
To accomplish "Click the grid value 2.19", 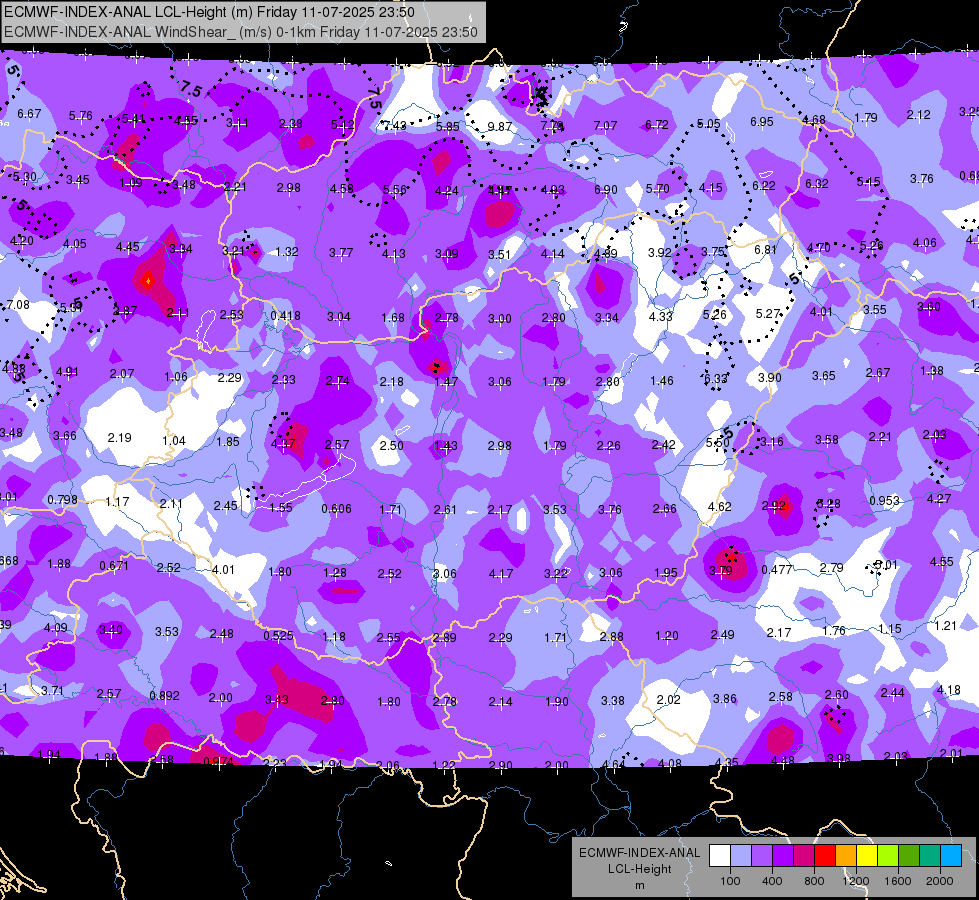I will click(x=119, y=438).
